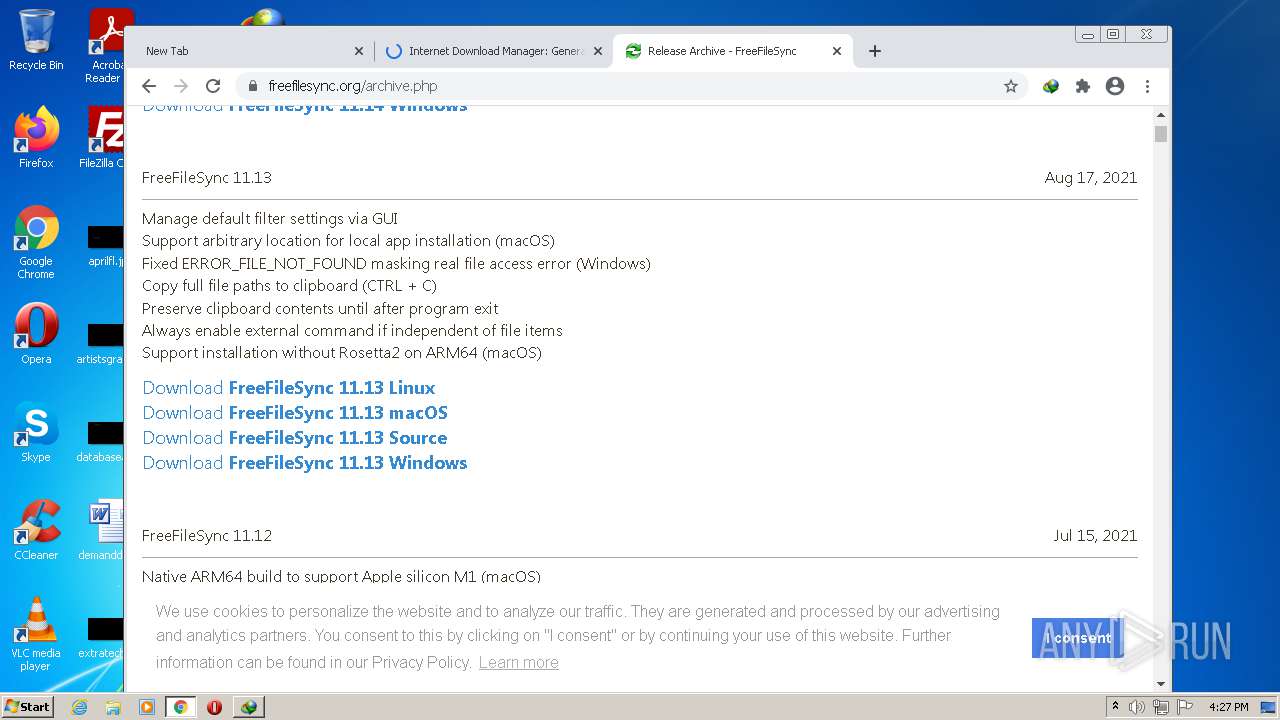This screenshot has height=720, width=1280.
Task: Open the Extensions puzzle icon
Action: click(x=1083, y=86)
